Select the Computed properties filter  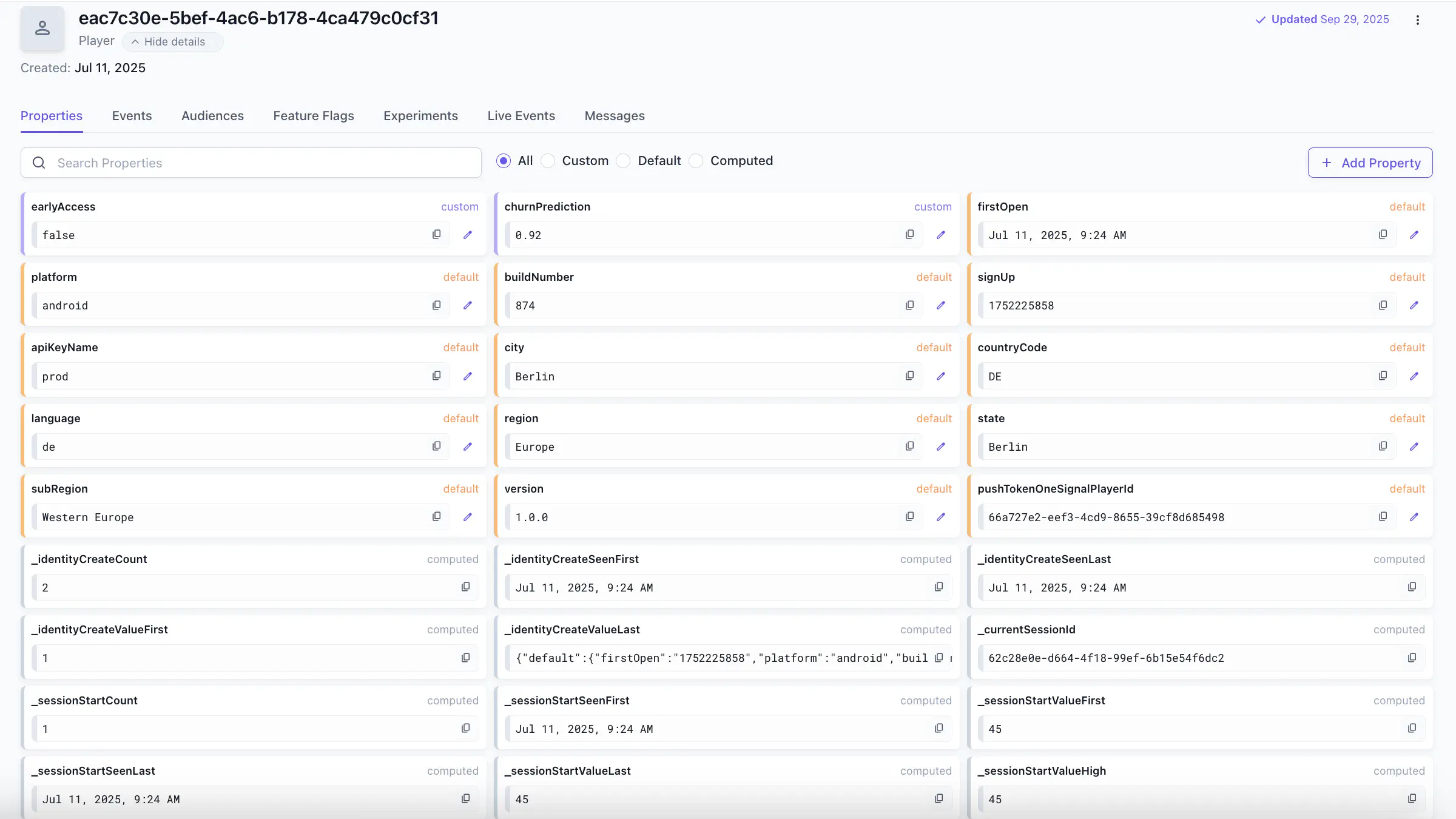[x=696, y=160]
